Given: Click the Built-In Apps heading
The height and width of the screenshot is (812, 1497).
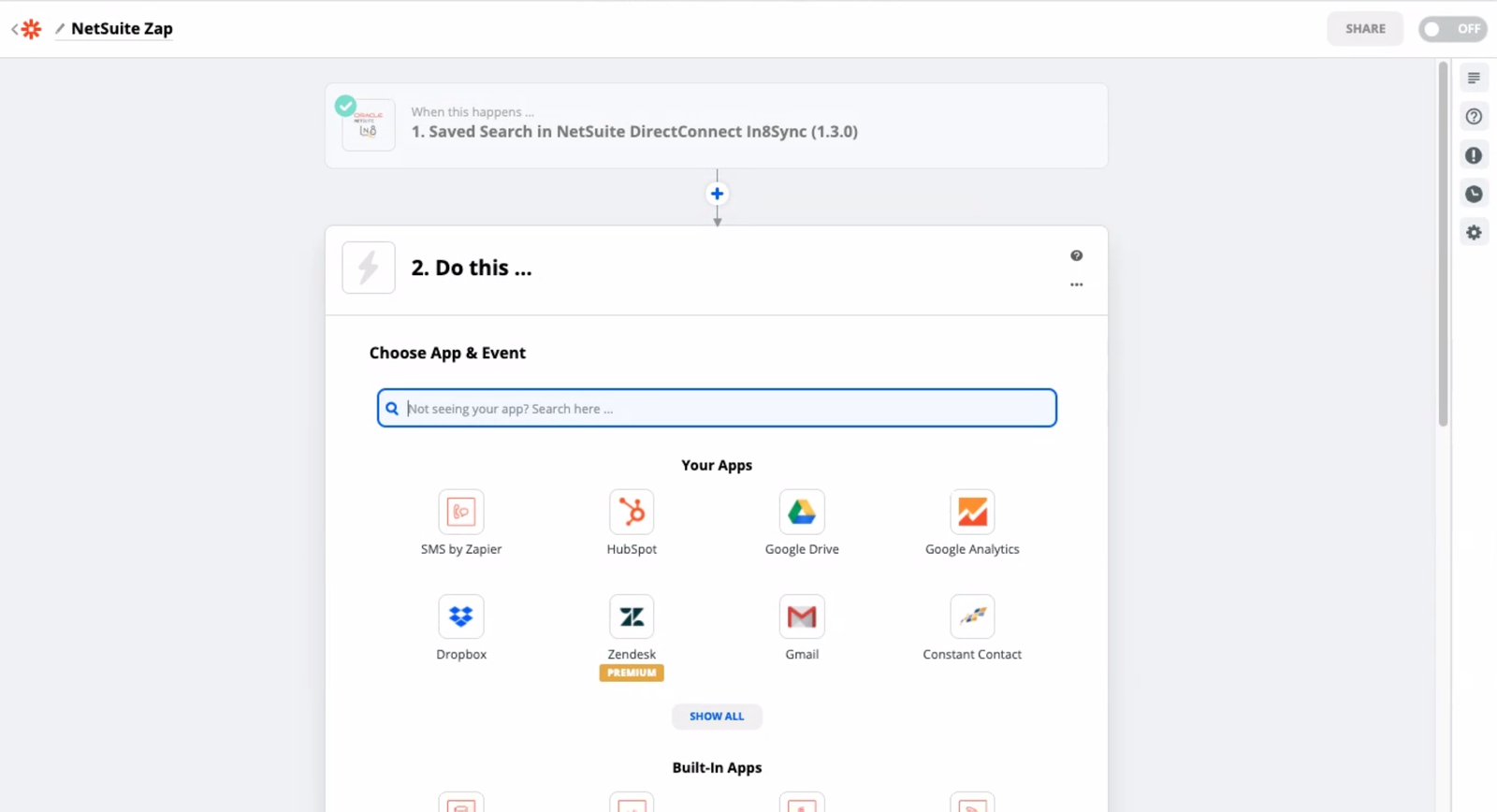Looking at the screenshot, I should coord(717,767).
